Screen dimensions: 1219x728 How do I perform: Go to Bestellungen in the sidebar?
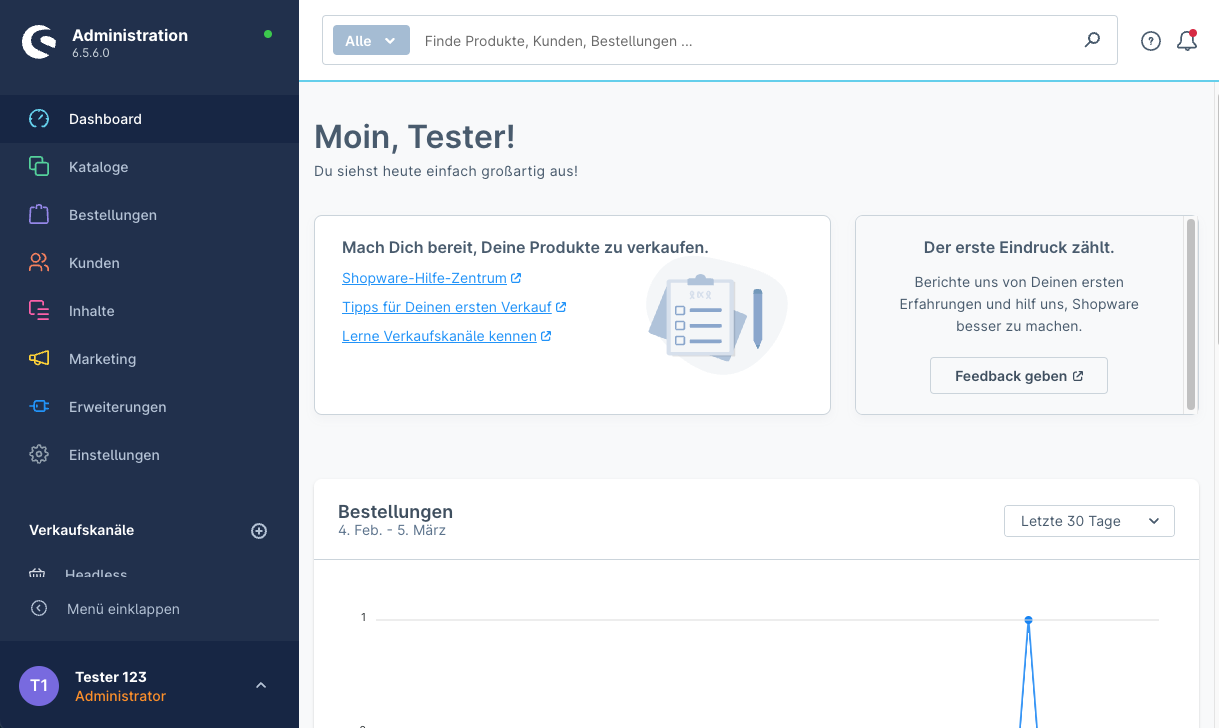[112, 215]
